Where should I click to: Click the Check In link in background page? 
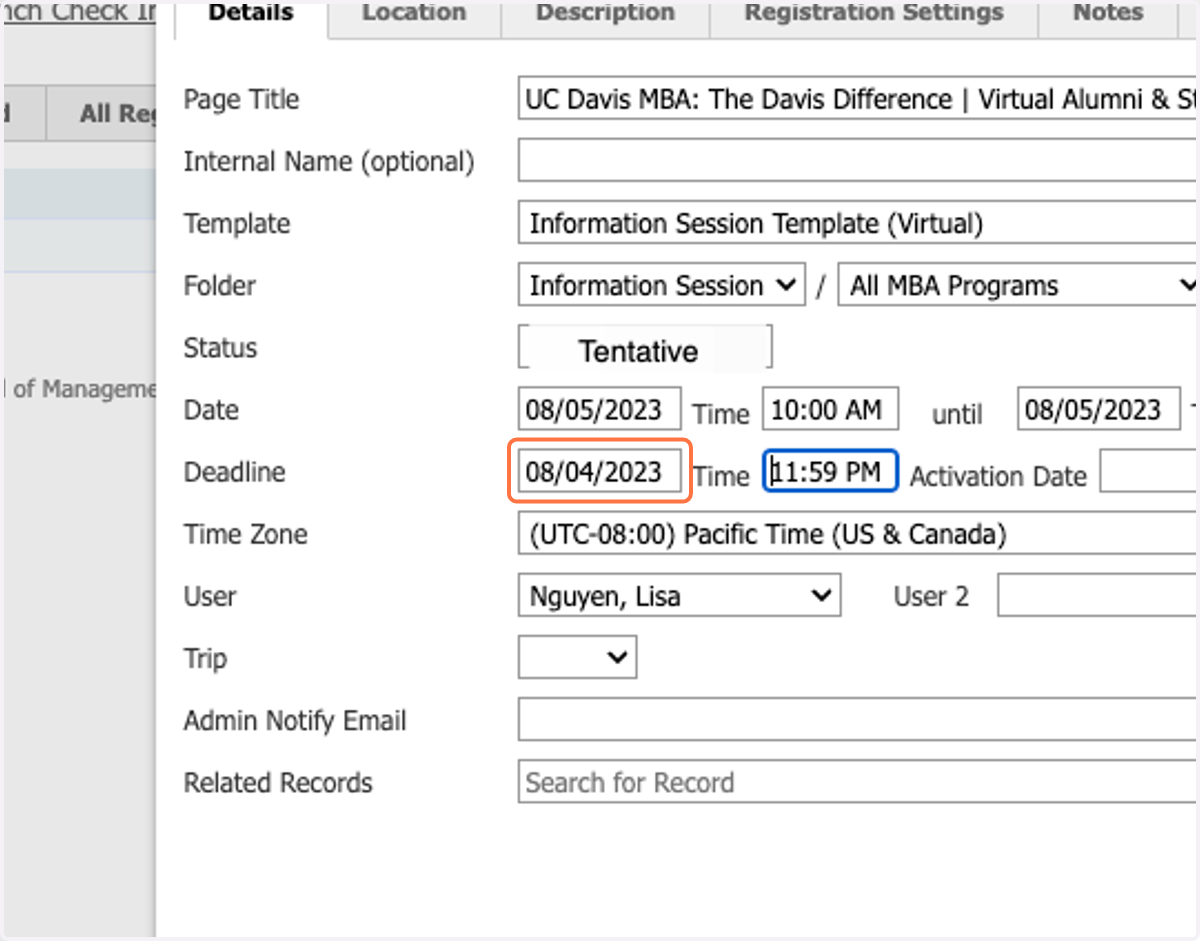tap(78, 12)
